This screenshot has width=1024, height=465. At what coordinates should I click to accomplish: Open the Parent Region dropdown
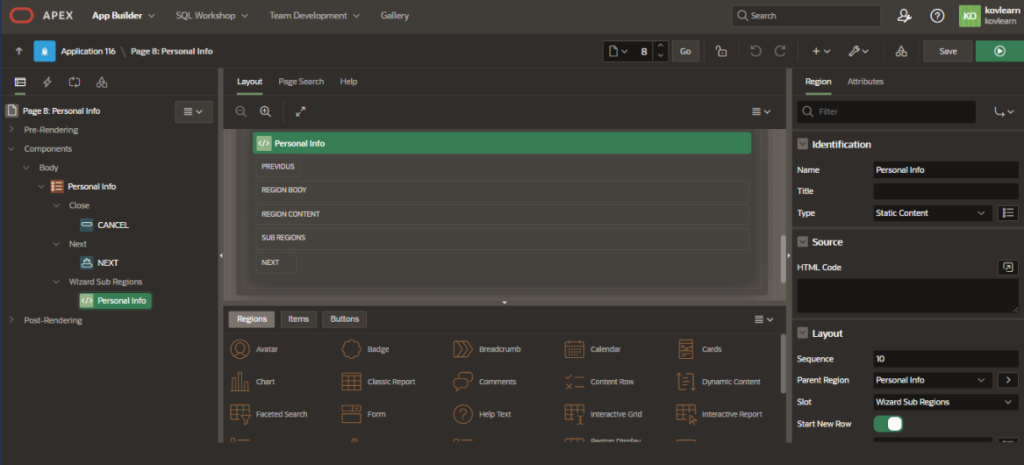(x=933, y=380)
